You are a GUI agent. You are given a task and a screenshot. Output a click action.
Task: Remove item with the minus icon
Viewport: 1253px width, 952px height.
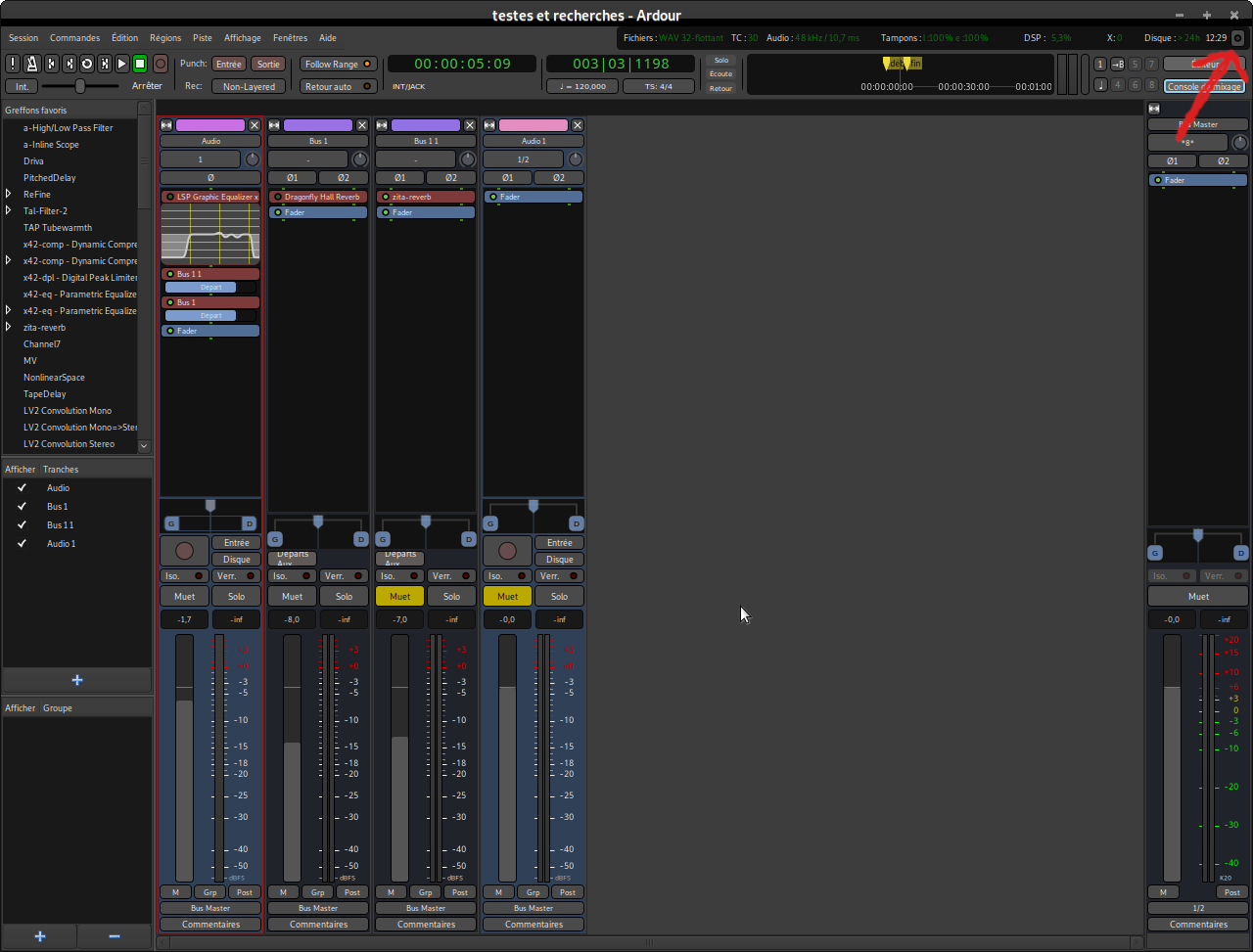tap(115, 936)
